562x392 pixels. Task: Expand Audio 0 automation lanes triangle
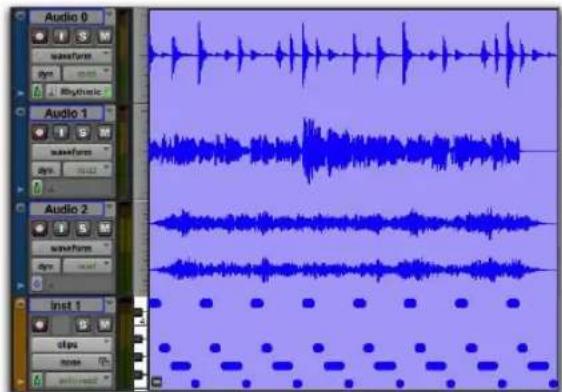(20, 93)
